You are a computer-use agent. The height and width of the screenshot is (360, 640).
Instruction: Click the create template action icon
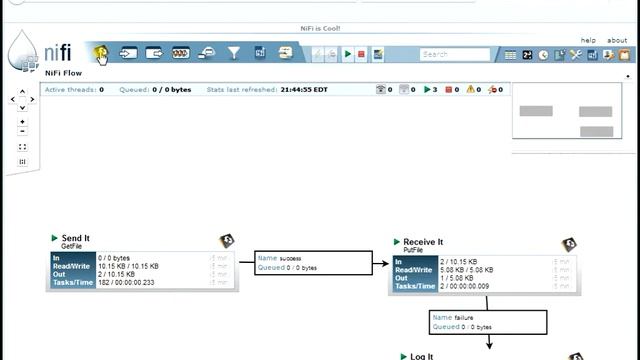(x=378, y=54)
